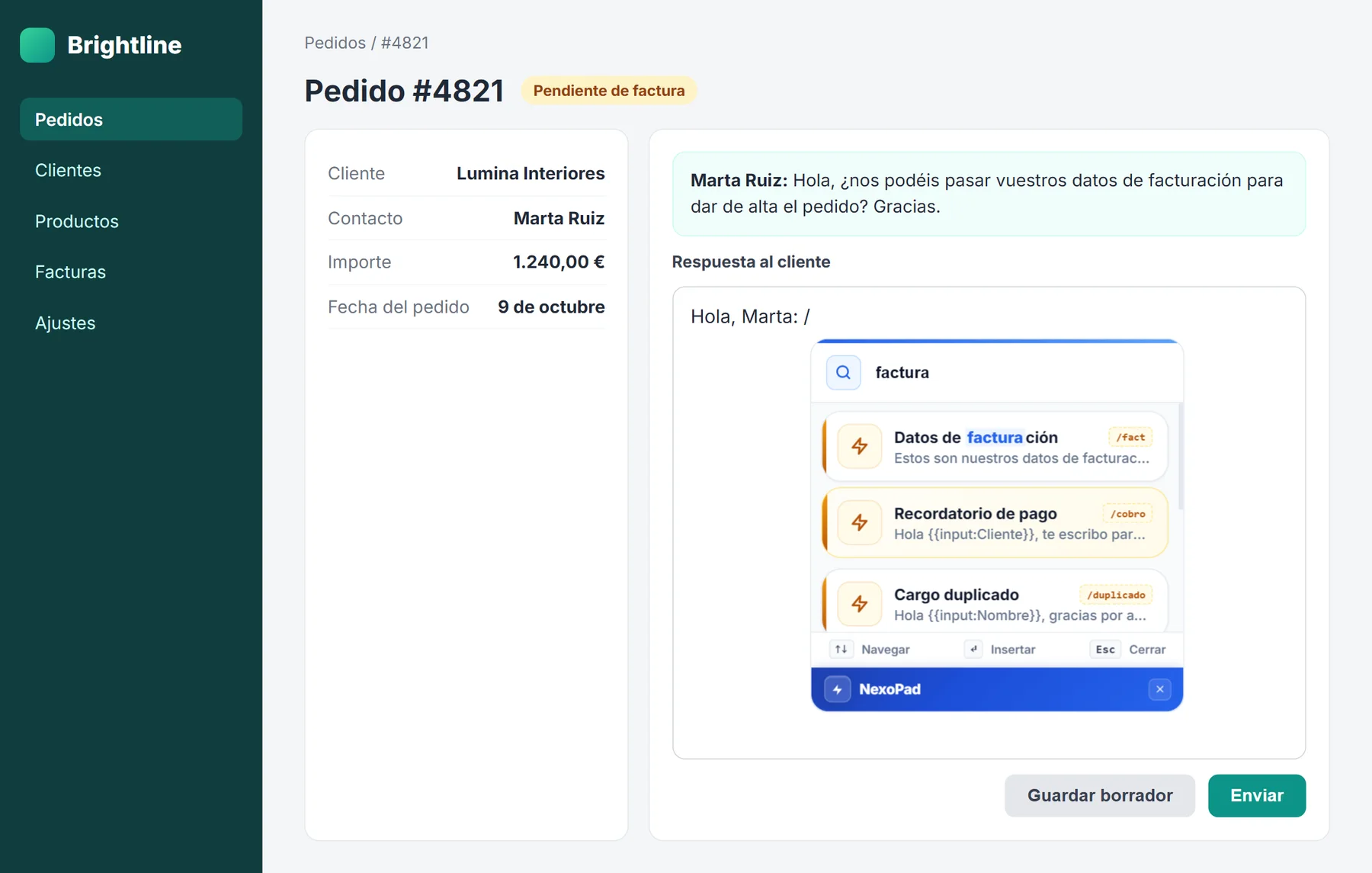
Task: Click the Respuesta al cliente label
Action: point(751,262)
